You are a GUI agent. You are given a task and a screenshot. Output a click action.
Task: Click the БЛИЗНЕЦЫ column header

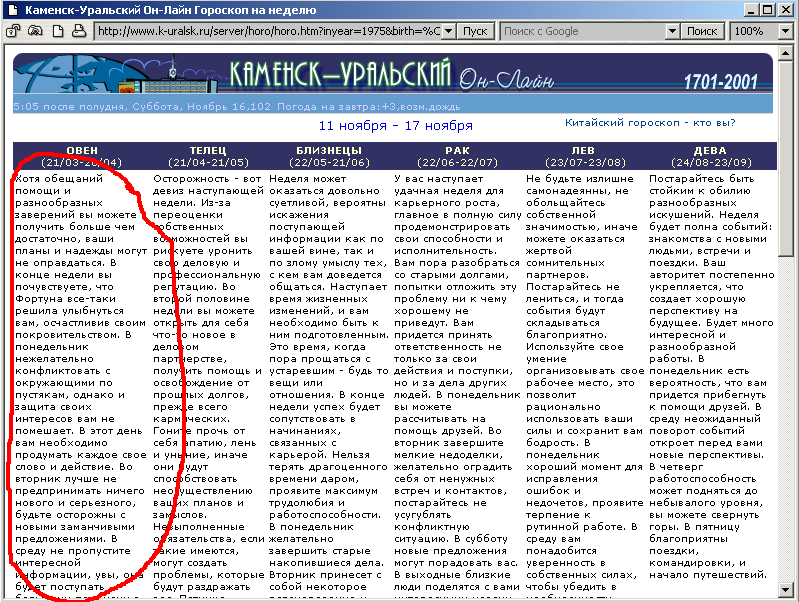(x=329, y=150)
